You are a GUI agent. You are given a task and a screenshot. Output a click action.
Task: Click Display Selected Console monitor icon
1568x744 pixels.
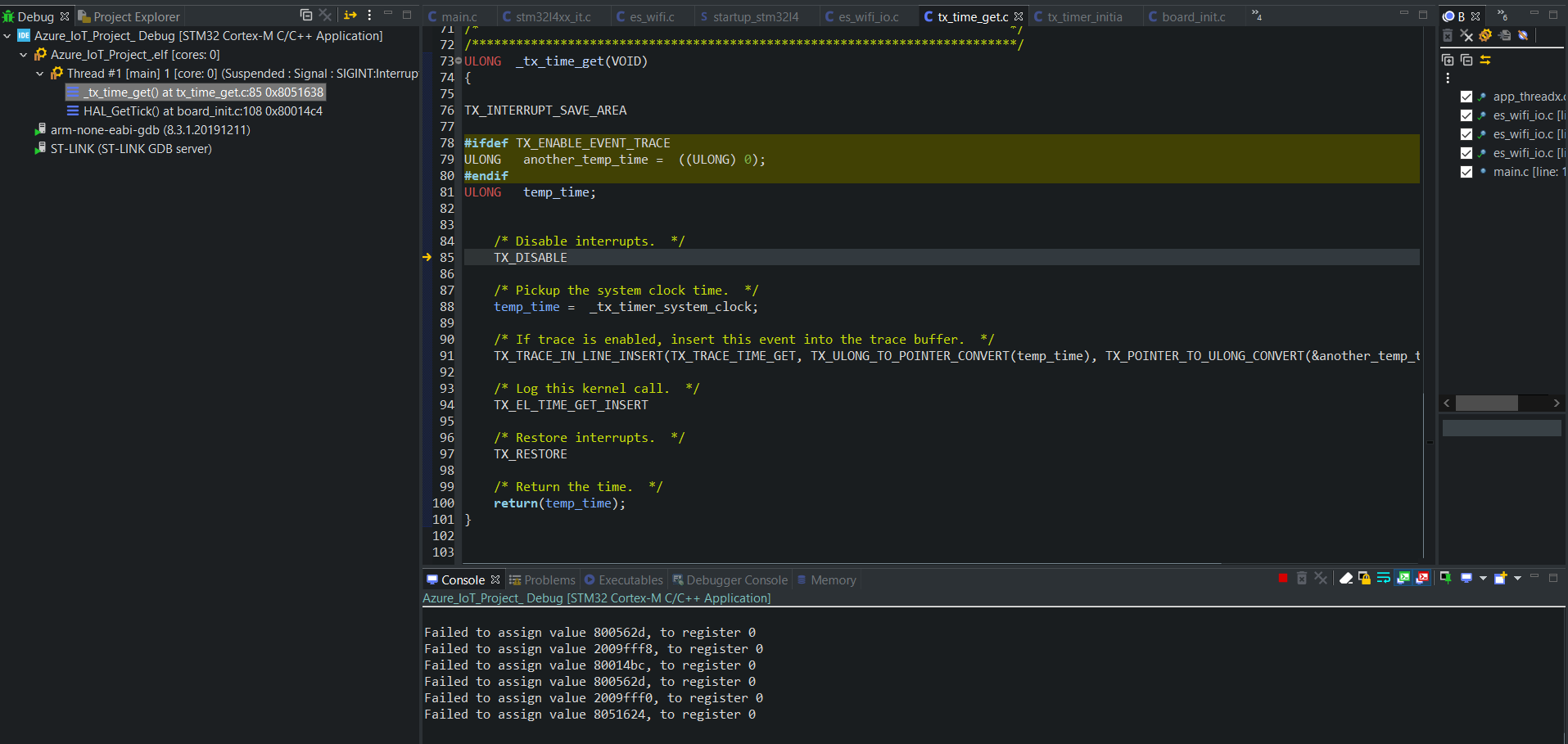(1466, 578)
